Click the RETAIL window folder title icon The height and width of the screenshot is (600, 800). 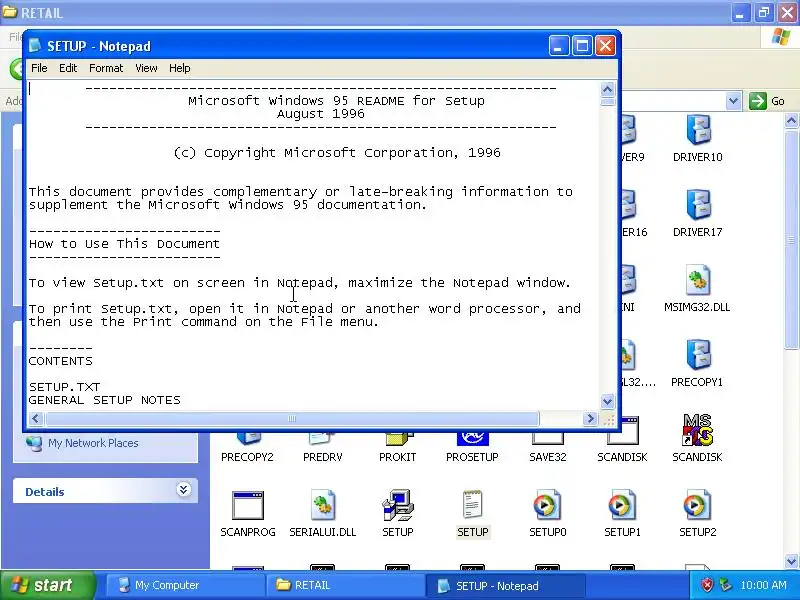click(9, 12)
